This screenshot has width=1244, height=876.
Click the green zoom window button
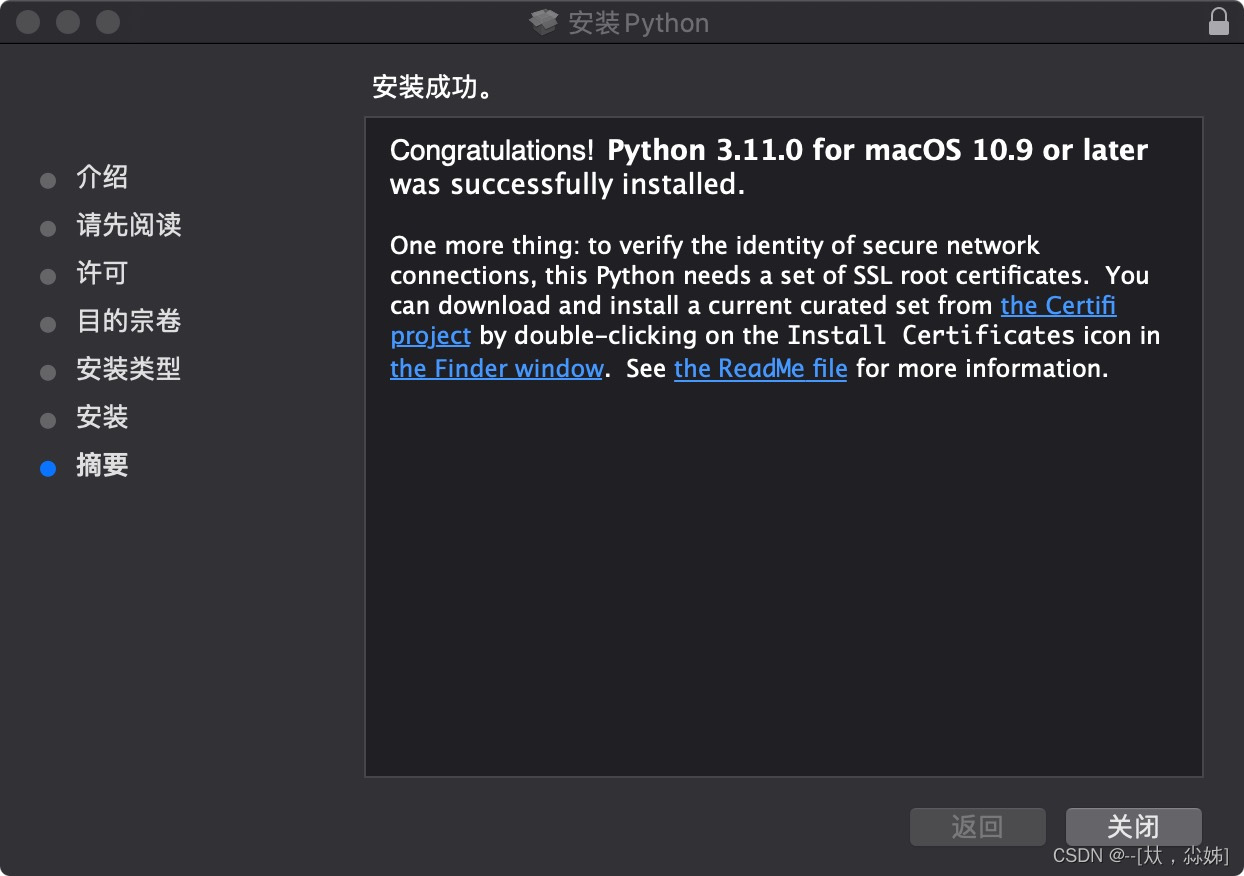(108, 21)
